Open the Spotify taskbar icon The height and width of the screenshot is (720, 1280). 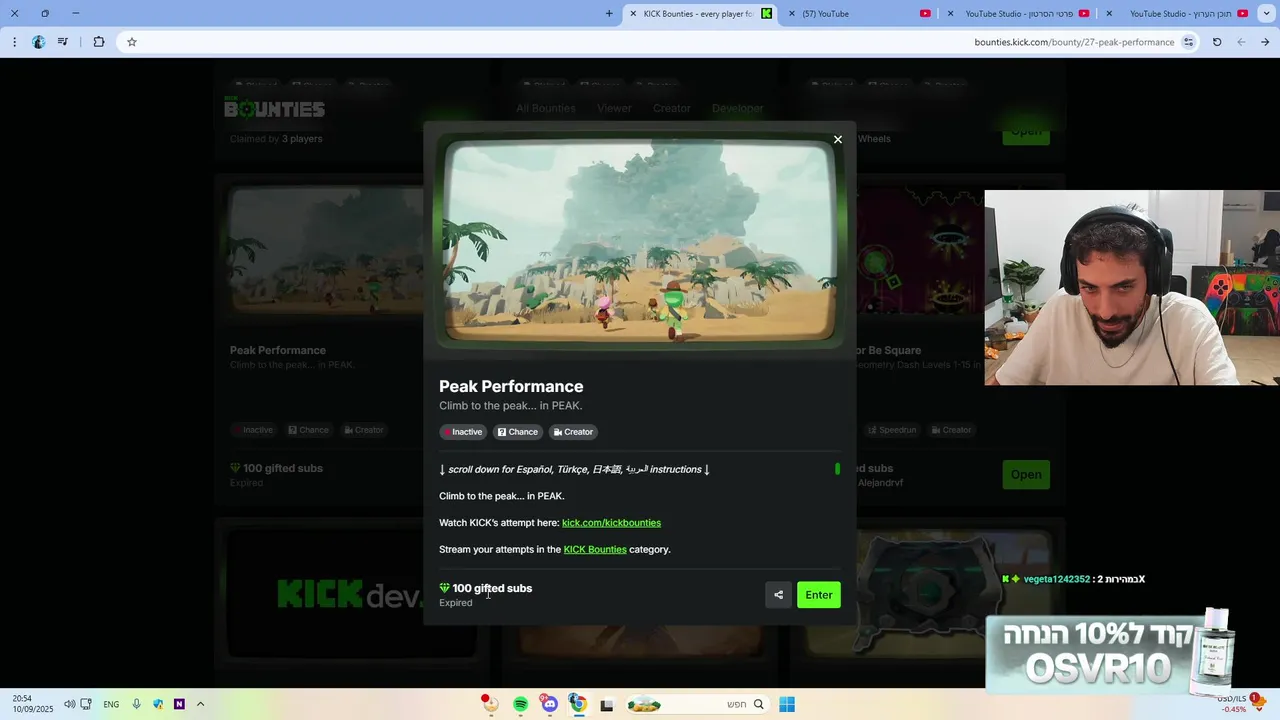coord(520,704)
